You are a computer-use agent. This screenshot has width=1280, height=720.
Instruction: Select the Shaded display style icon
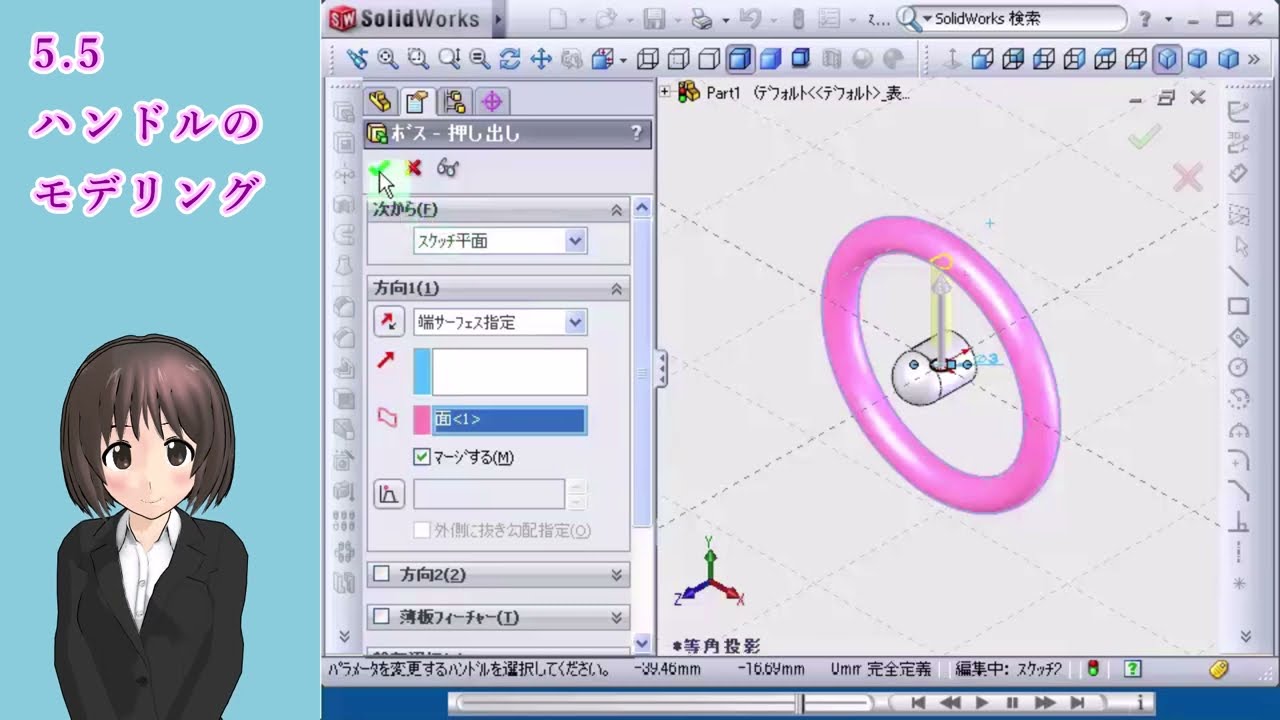770,59
